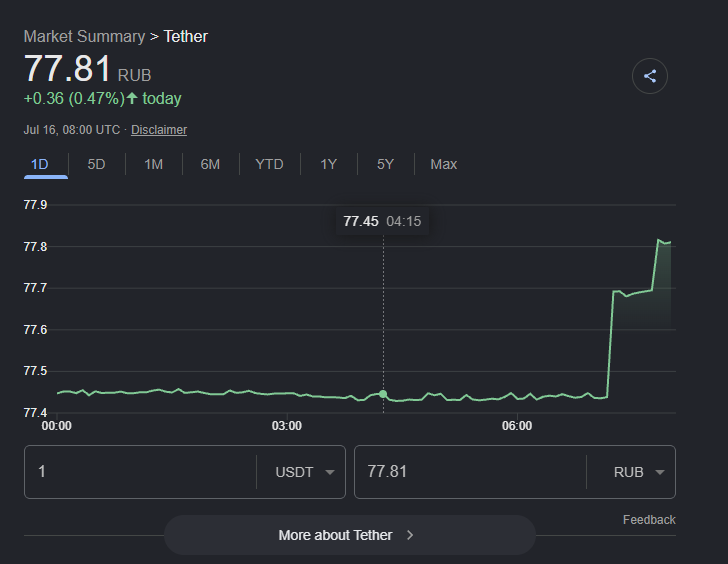Select the 1D time range tab
This screenshot has height=564, width=728.
[40, 164]
